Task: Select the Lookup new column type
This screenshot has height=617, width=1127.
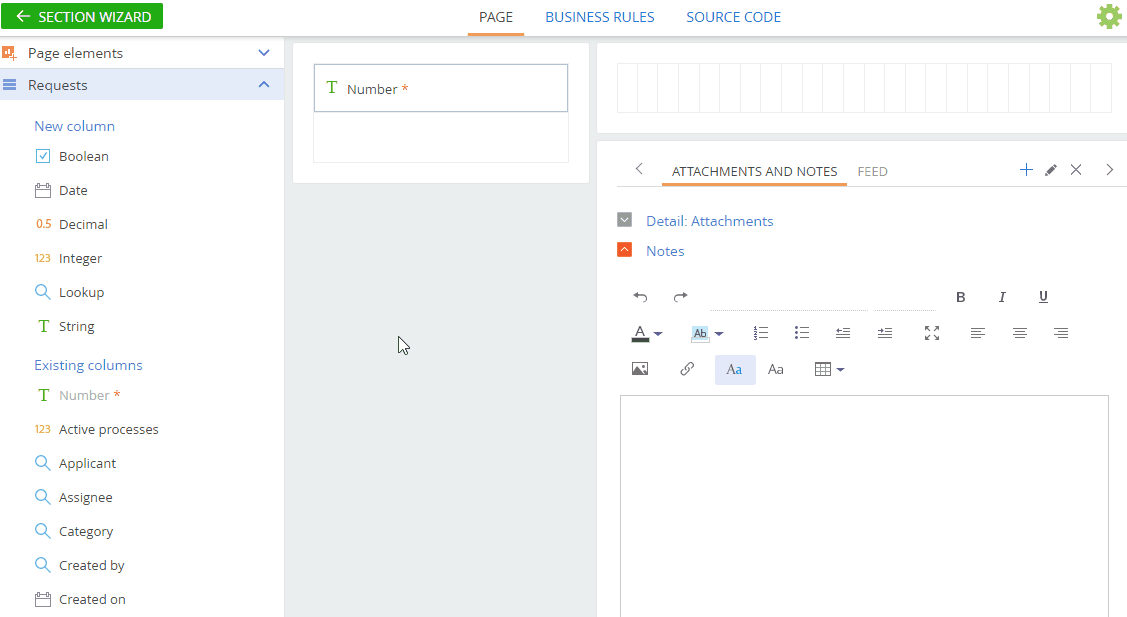Action: coord(70,292)
